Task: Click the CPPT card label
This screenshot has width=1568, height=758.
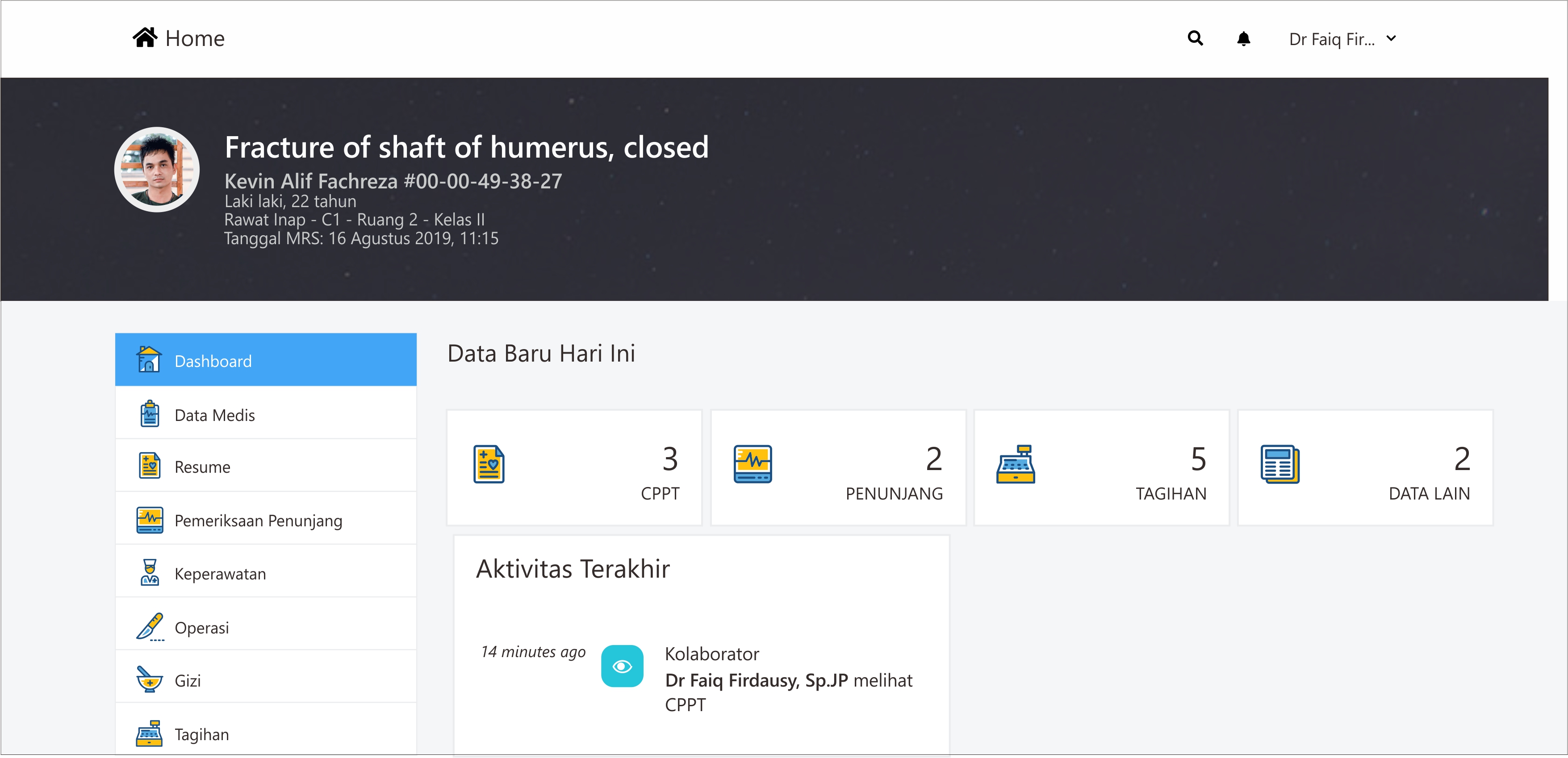Action: [660, 493]
